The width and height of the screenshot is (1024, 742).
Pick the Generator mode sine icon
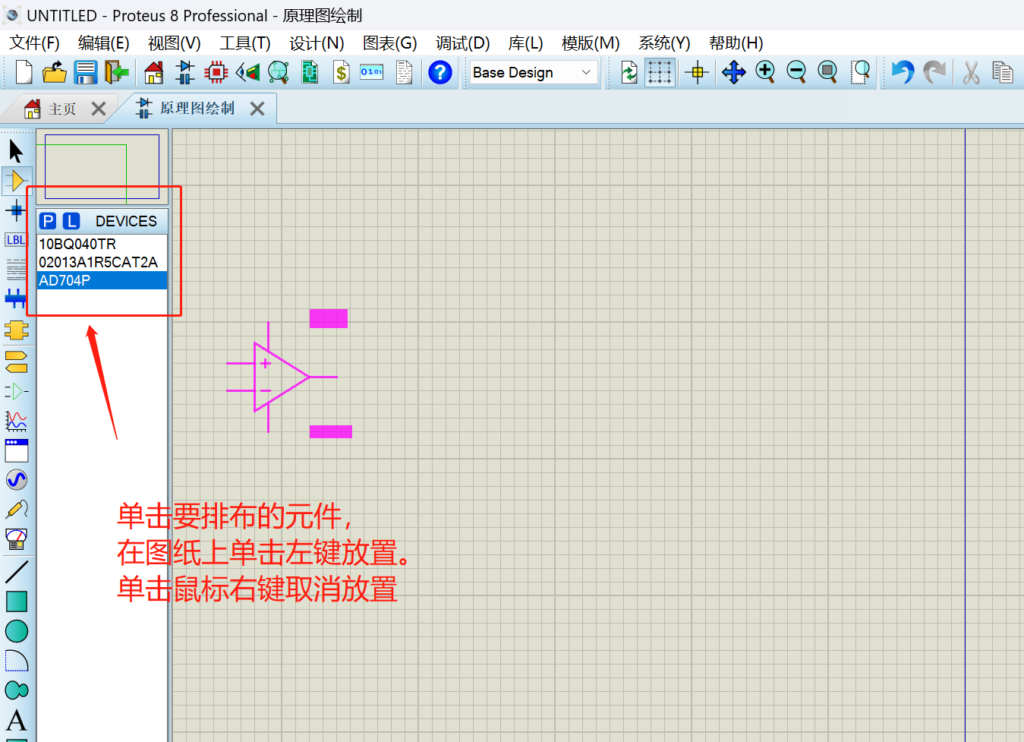[16, 480]
